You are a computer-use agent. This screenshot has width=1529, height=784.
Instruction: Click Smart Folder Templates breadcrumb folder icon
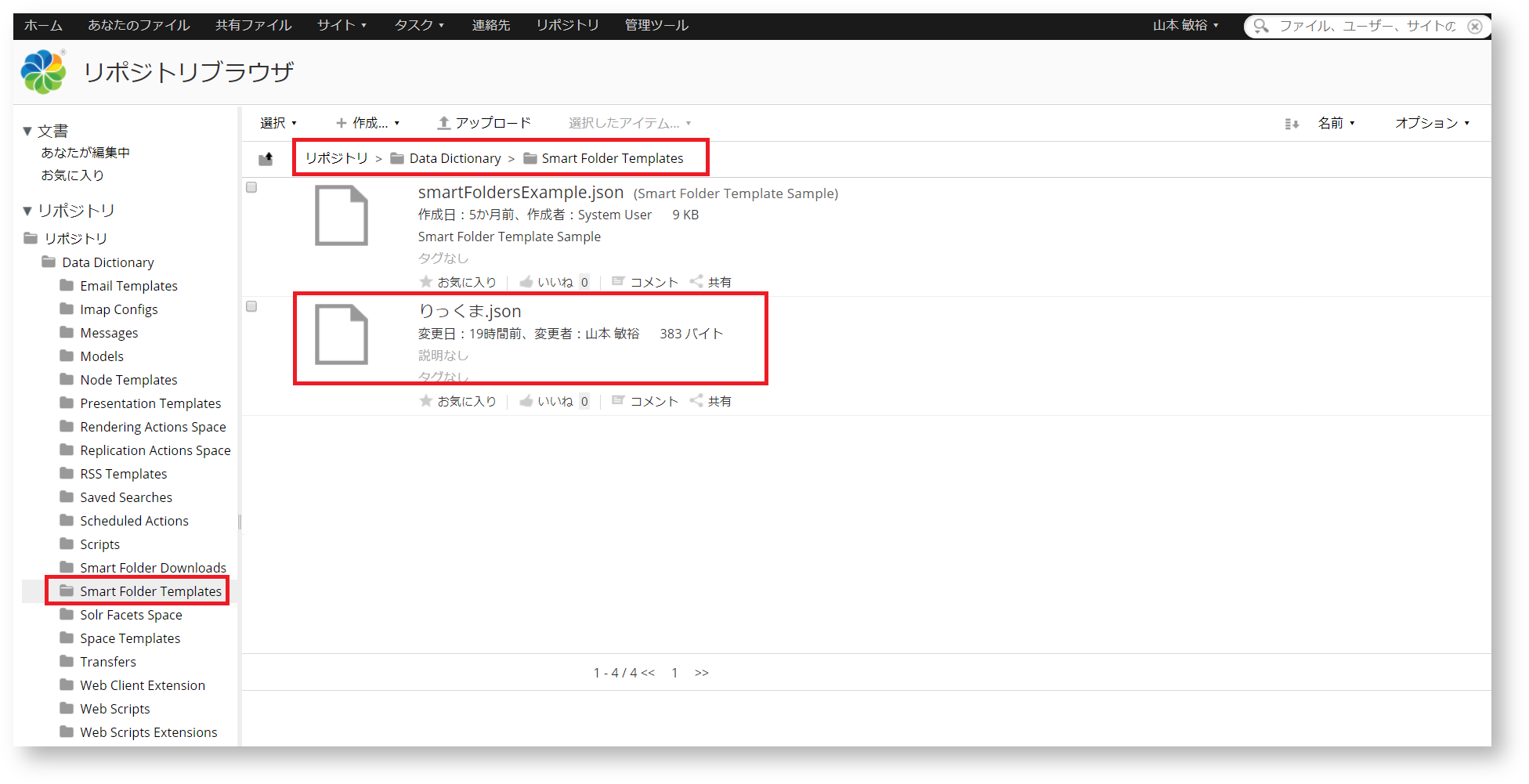click(x=530, y=158)
